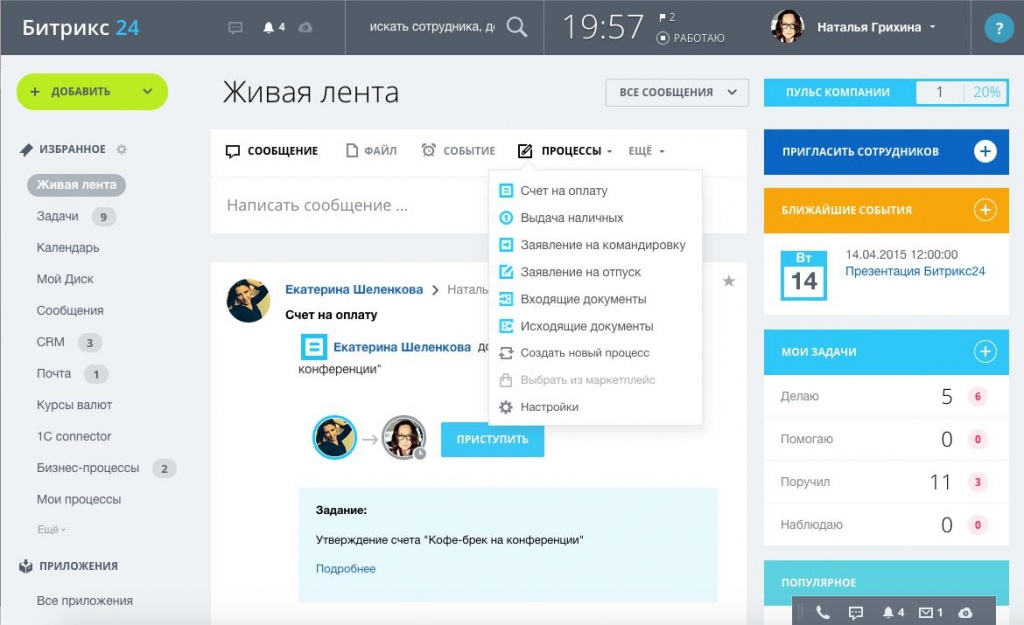Choose Создать новый процесс menu entry
The height and width of the screenshot is (625, 1024).
(x=584, y=353)
